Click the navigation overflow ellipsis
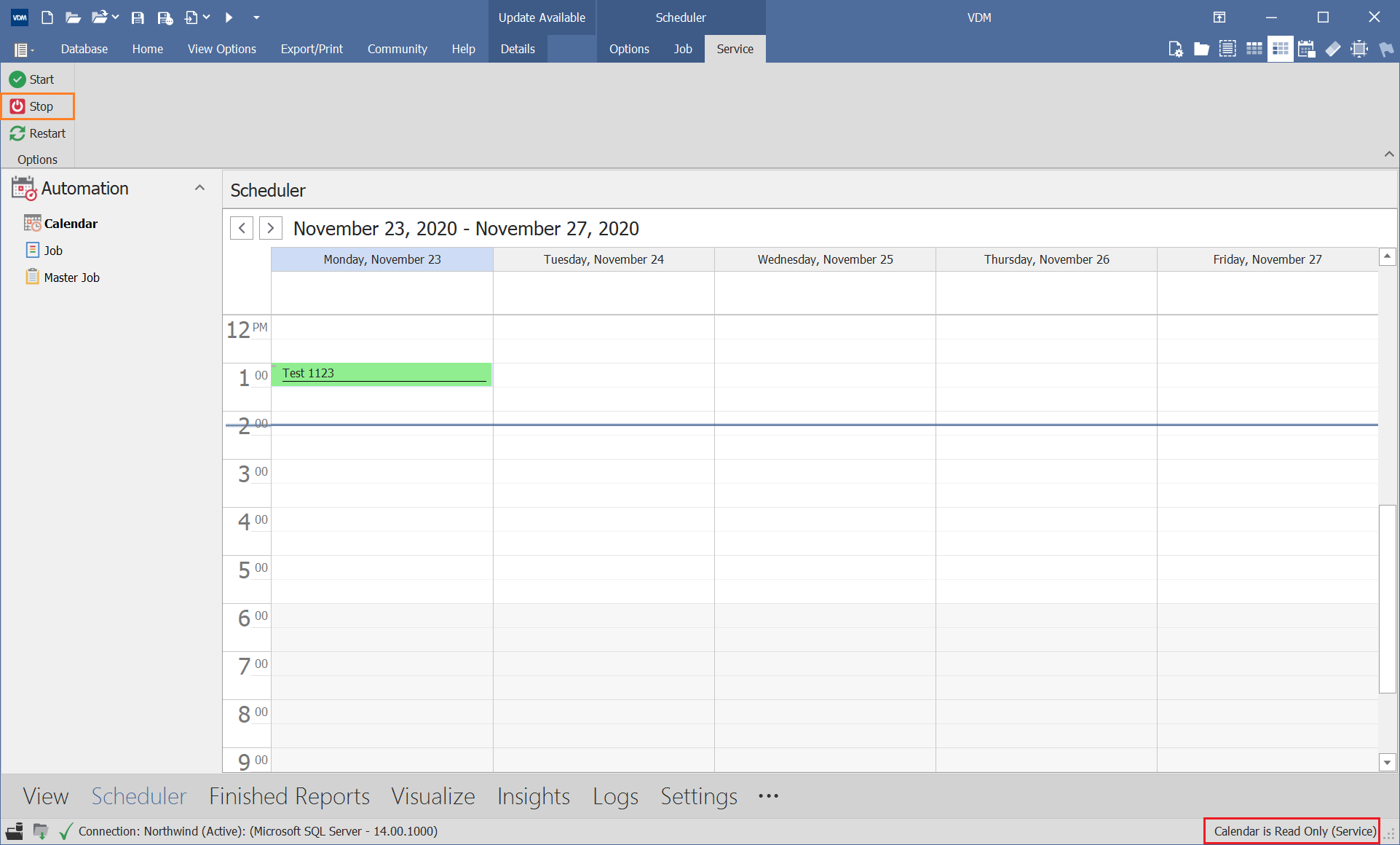The height and width of the screenshot is (845, 1400). [x=769, y=796]
